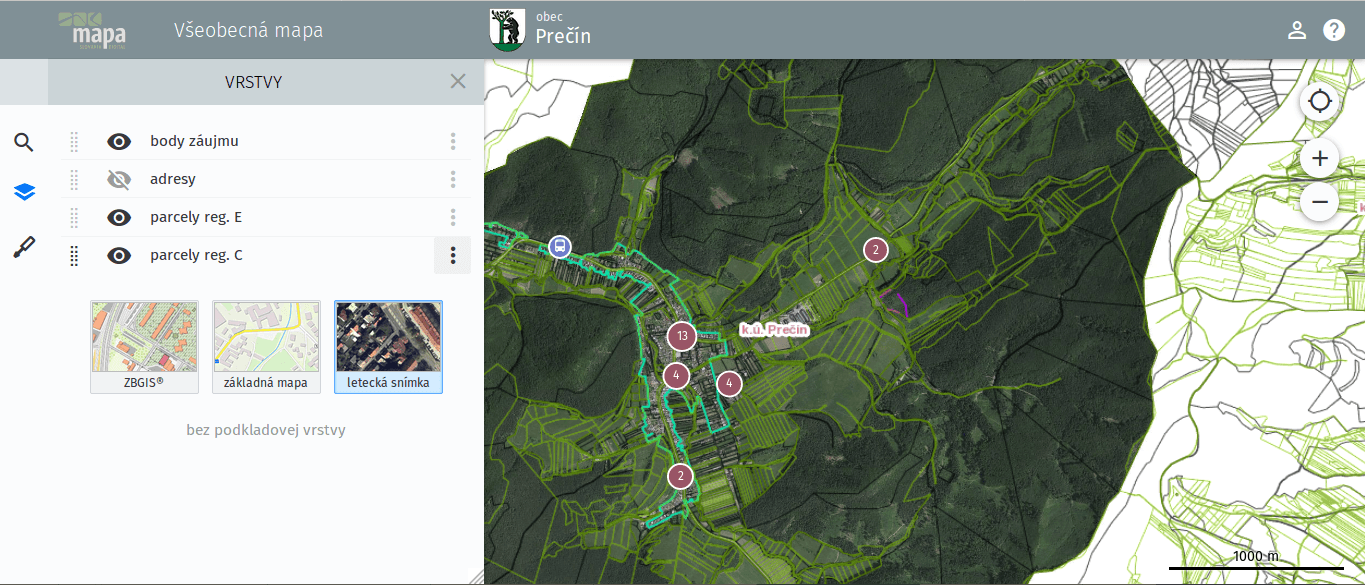The image size is (1365, 585).
Task: Center map on my location
Action: (x=1320, y=102)
